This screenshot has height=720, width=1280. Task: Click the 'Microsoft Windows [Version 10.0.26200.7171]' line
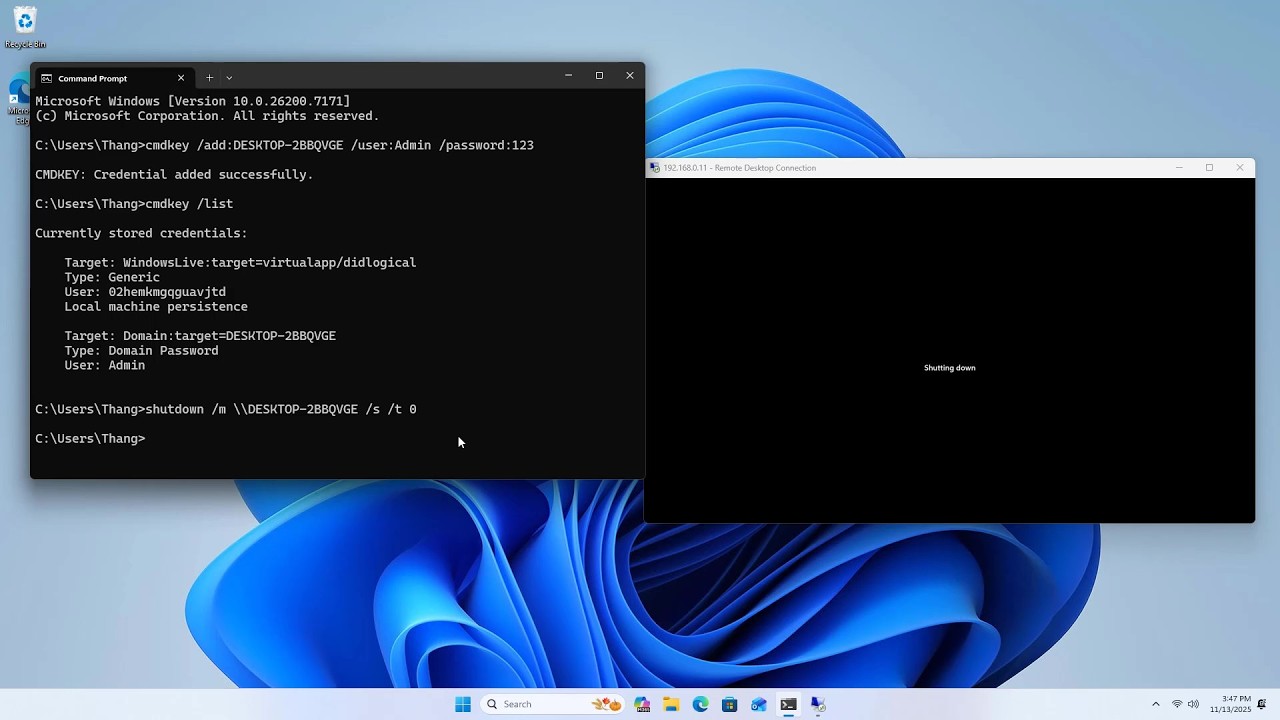193,101
